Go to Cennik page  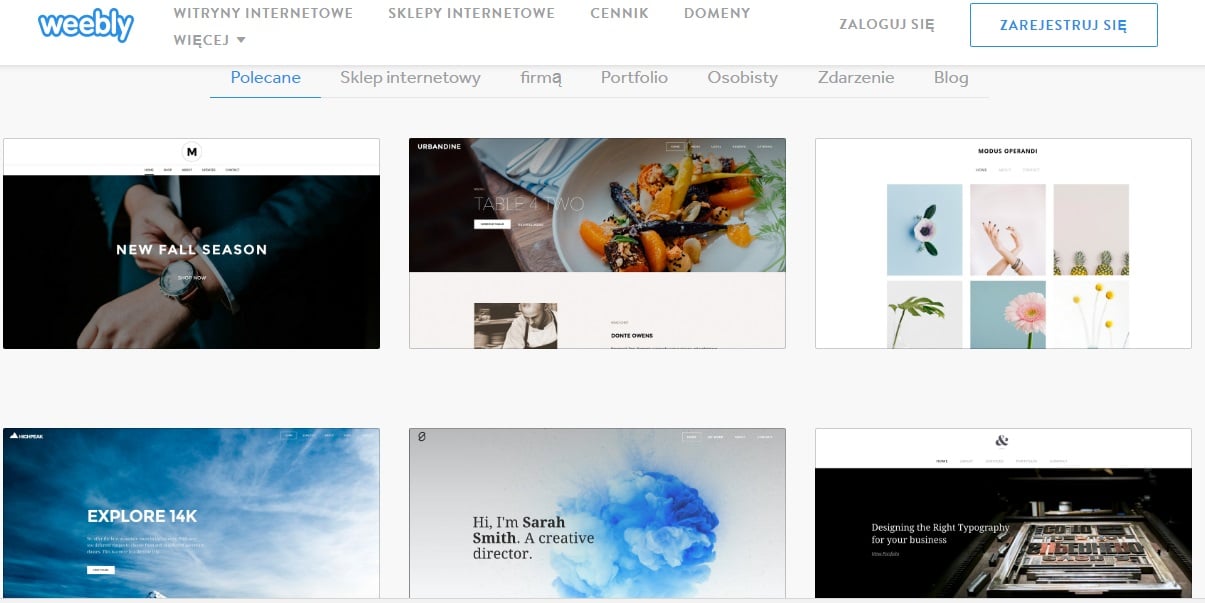(x=619, y=14)
